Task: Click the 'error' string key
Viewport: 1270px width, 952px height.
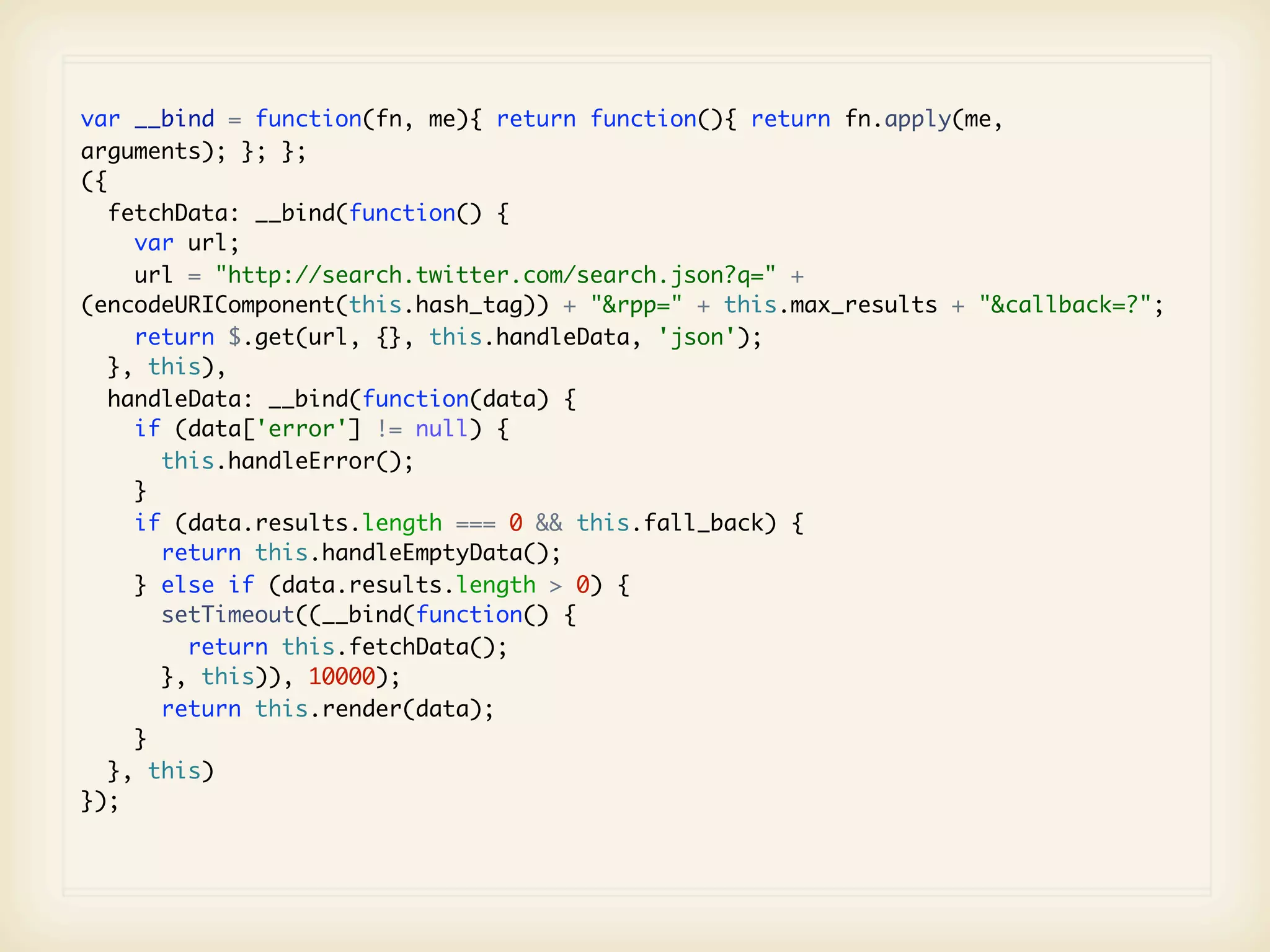Action: [x=301, y=429]
